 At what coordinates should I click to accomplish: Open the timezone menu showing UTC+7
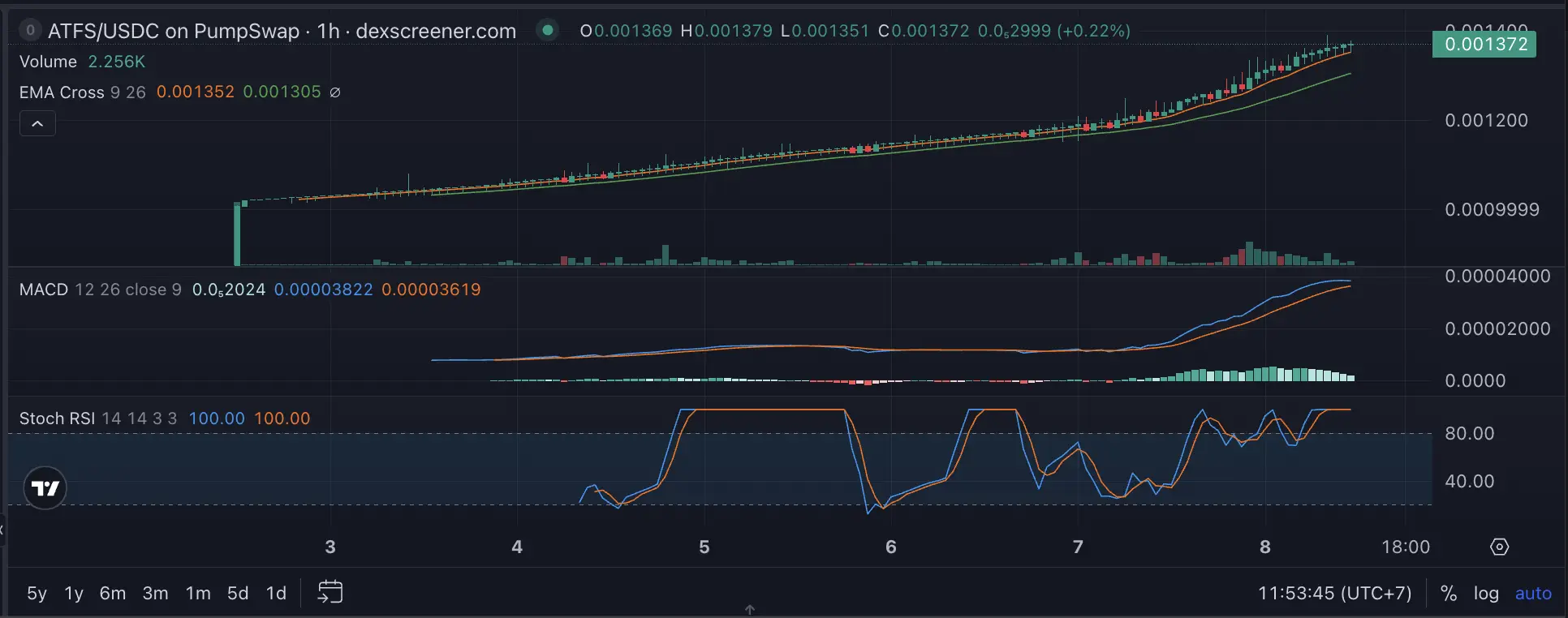click(1335, 593)
